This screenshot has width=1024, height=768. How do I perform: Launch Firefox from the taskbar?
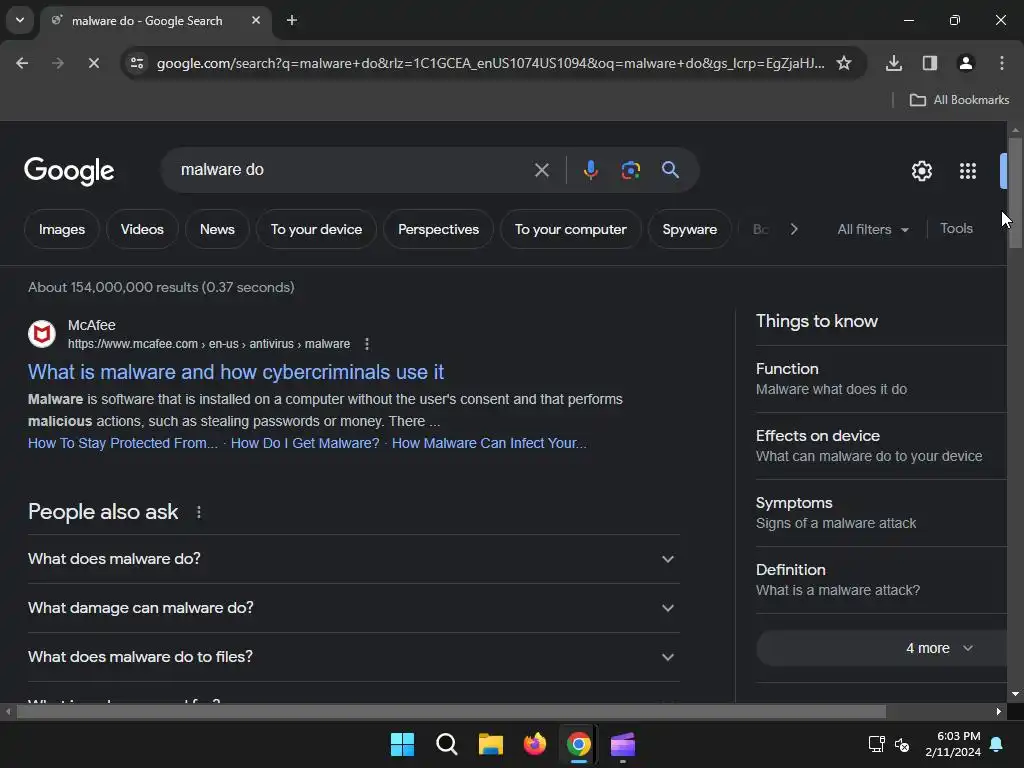[x=535, y=744]
